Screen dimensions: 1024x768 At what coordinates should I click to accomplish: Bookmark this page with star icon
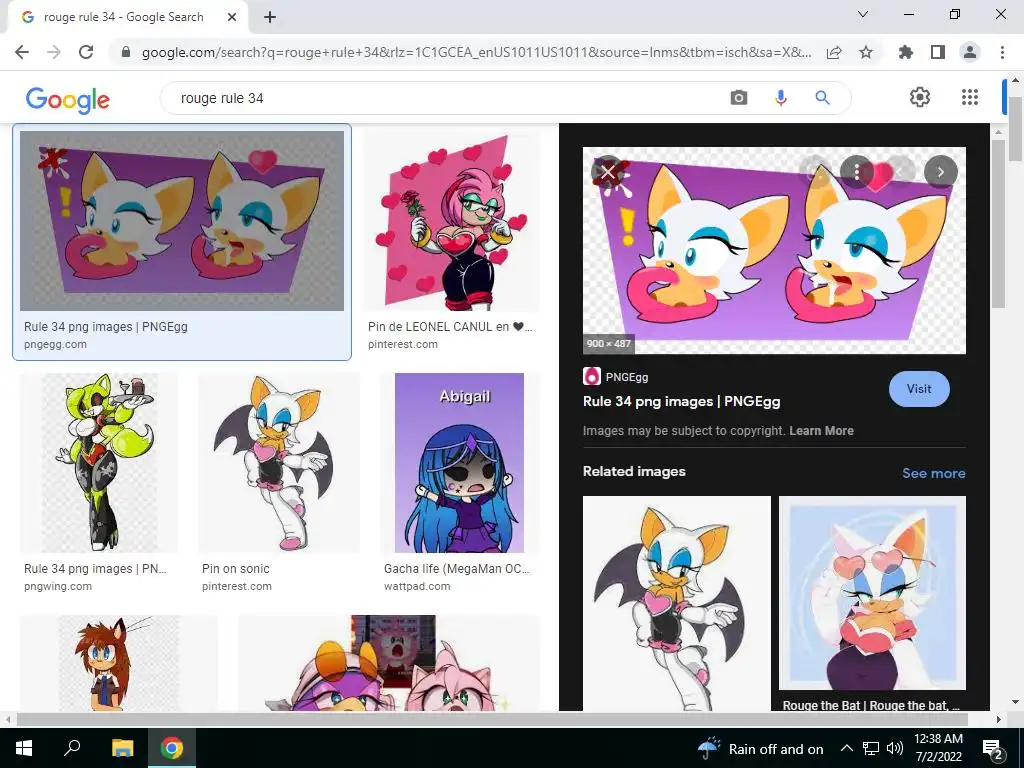[866, 52]
